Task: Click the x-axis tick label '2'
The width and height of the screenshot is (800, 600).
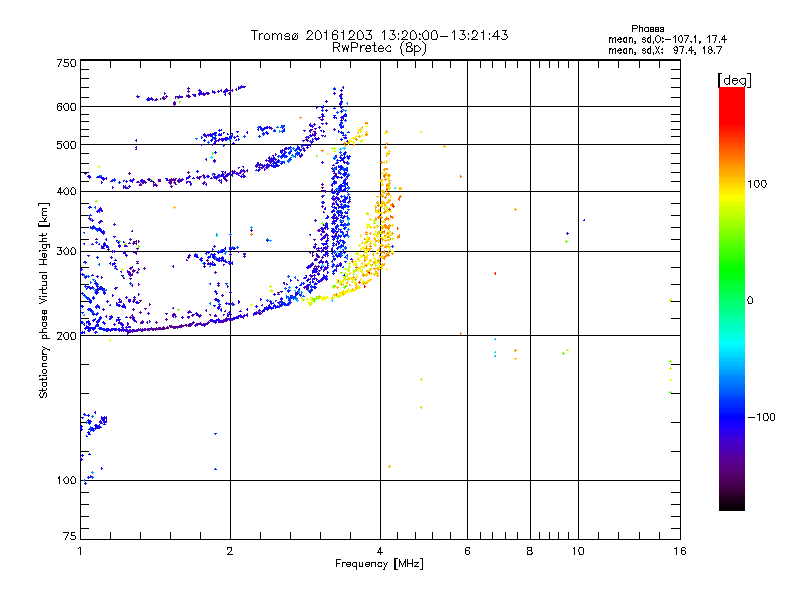Action: [230, 551]
